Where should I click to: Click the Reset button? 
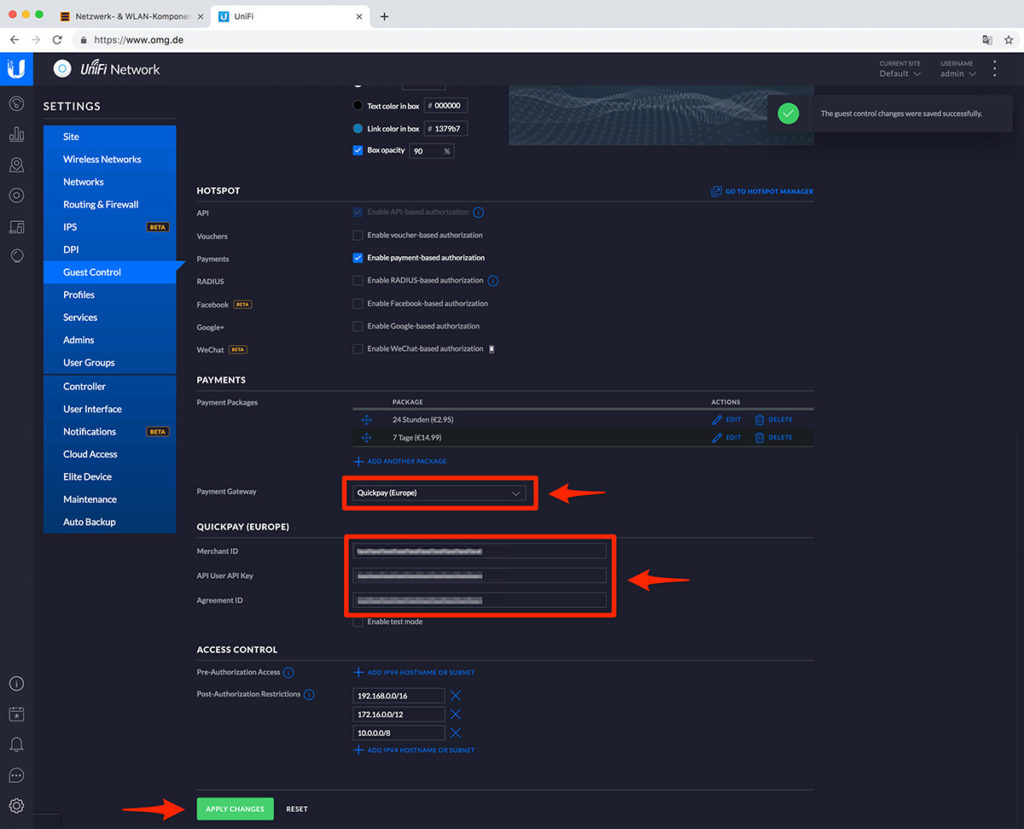click(x=296, y=809)
